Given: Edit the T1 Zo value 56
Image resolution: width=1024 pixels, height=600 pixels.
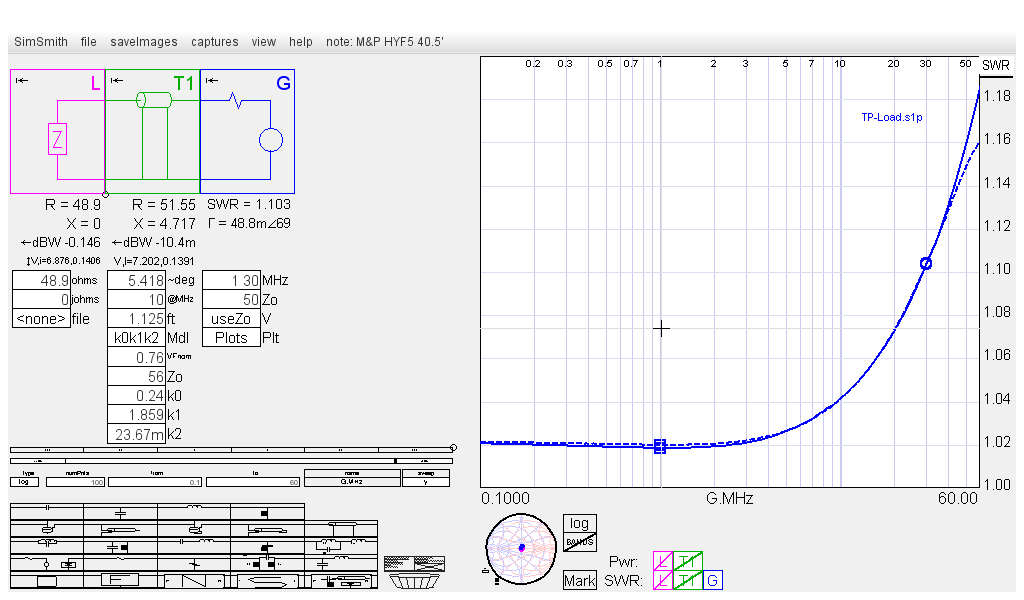Looking at the screenshot, I should [136, 377].
